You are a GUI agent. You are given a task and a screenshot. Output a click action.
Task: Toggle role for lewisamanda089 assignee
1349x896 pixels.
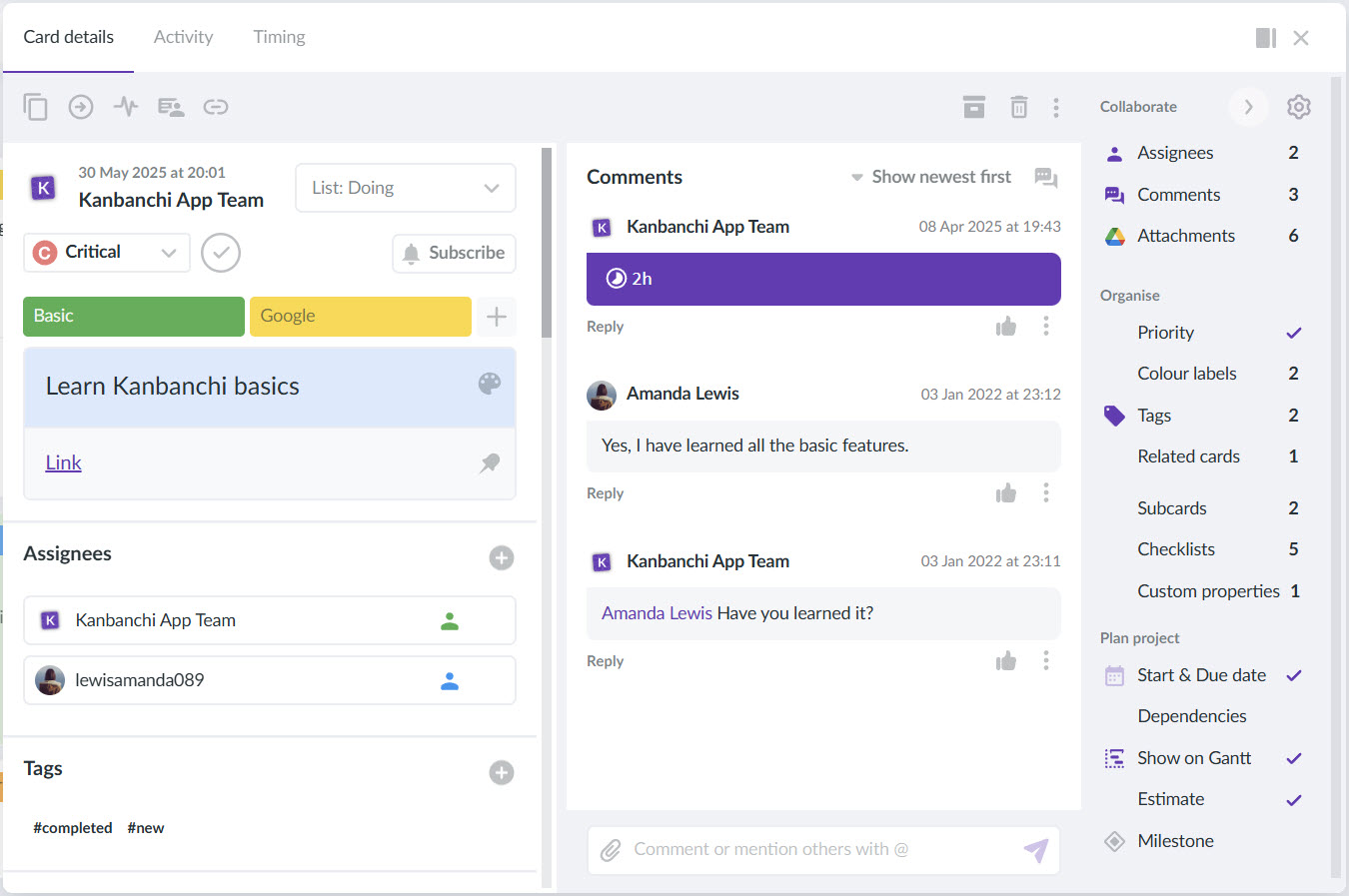coord(450,681)
